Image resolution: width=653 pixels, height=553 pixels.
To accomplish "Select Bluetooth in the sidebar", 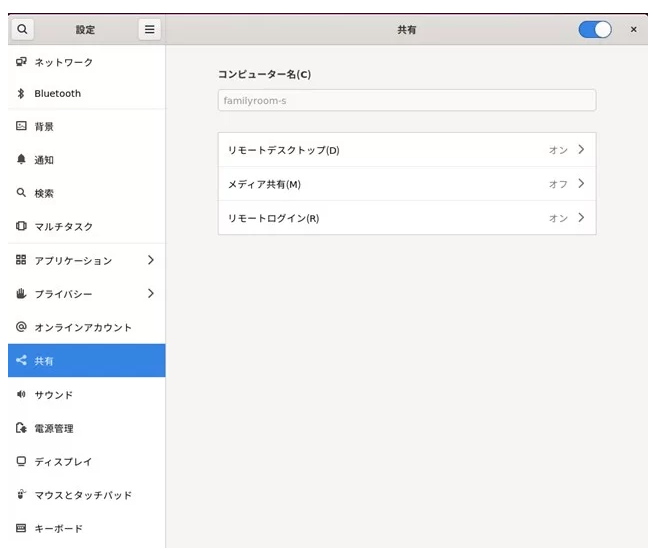I will tap(87, 93).
